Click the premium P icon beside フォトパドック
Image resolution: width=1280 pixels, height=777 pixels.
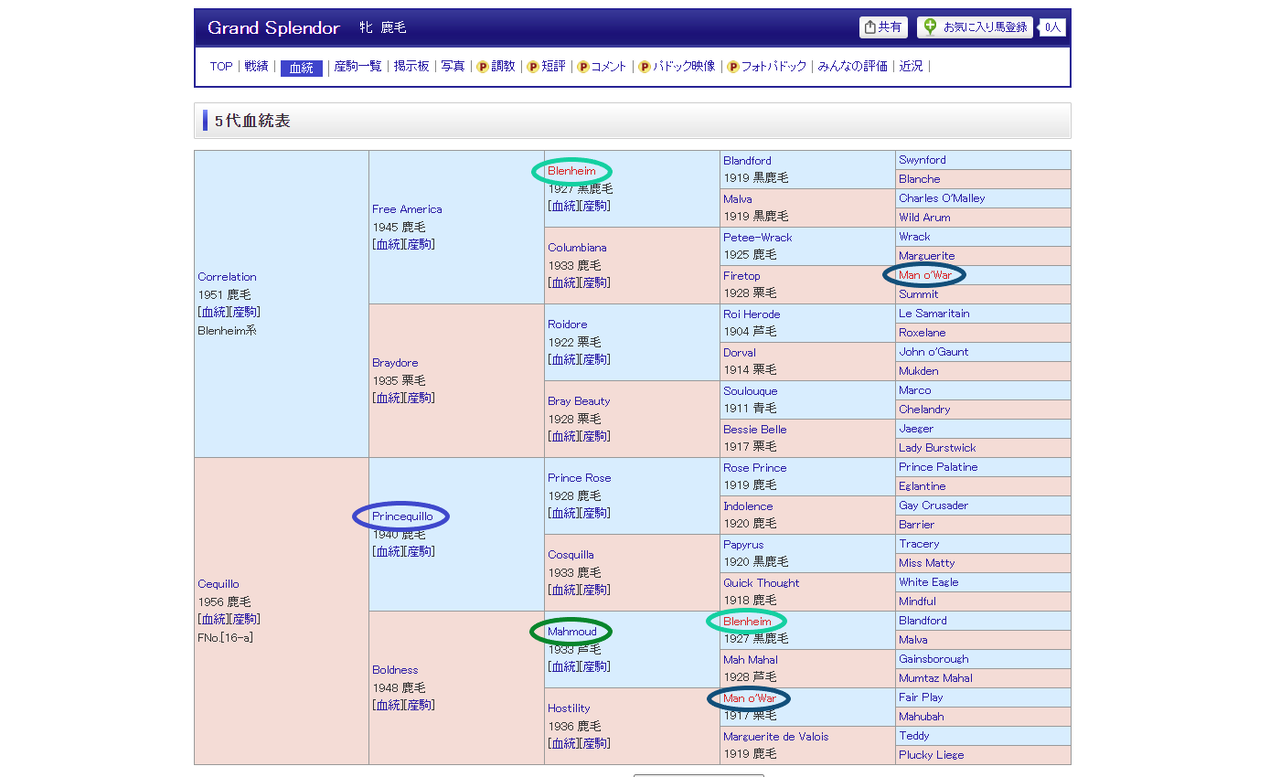(x=733, y=67)
